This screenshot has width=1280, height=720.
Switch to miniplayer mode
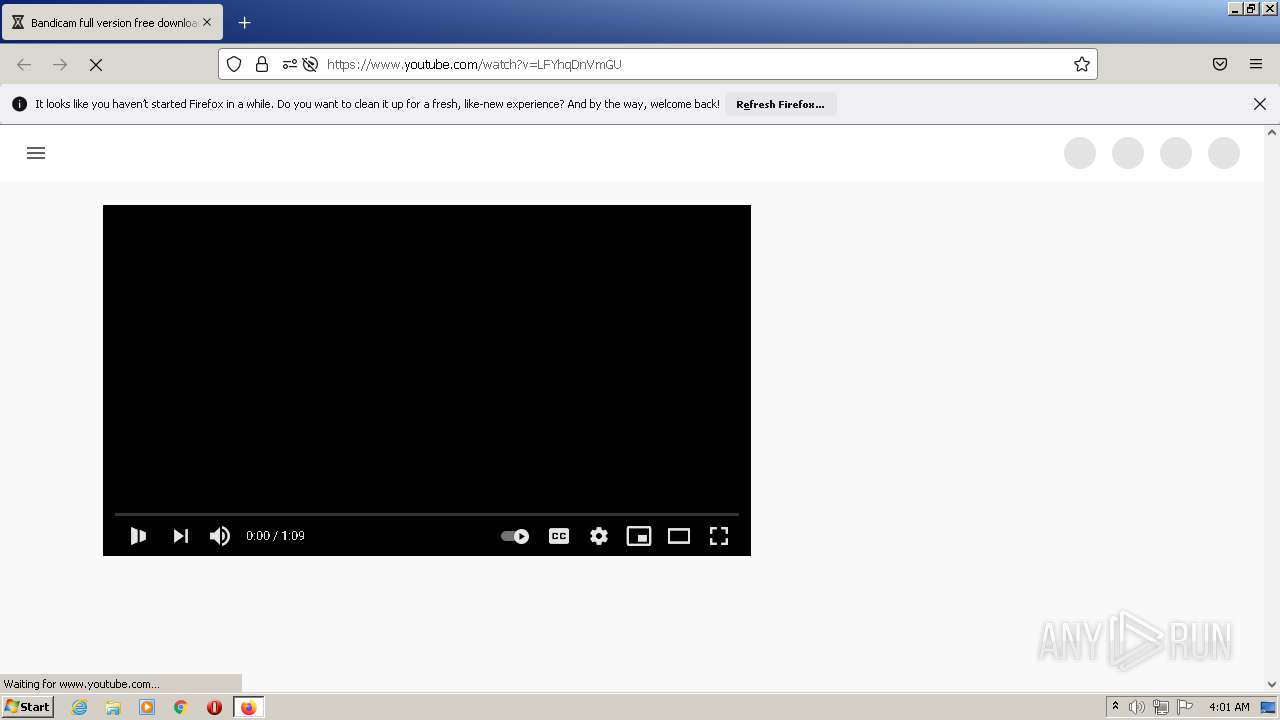coord(639,536)
